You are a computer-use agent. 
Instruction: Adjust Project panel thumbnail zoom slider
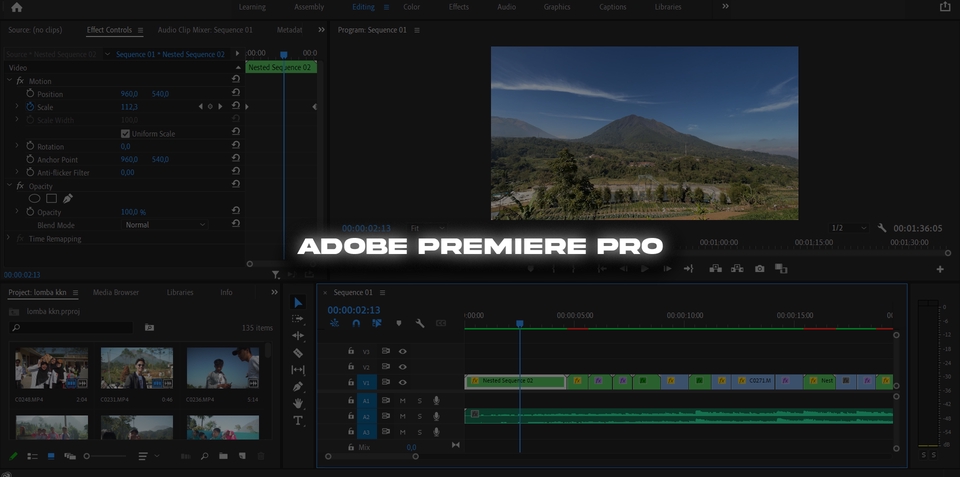(x=87, y=456)
